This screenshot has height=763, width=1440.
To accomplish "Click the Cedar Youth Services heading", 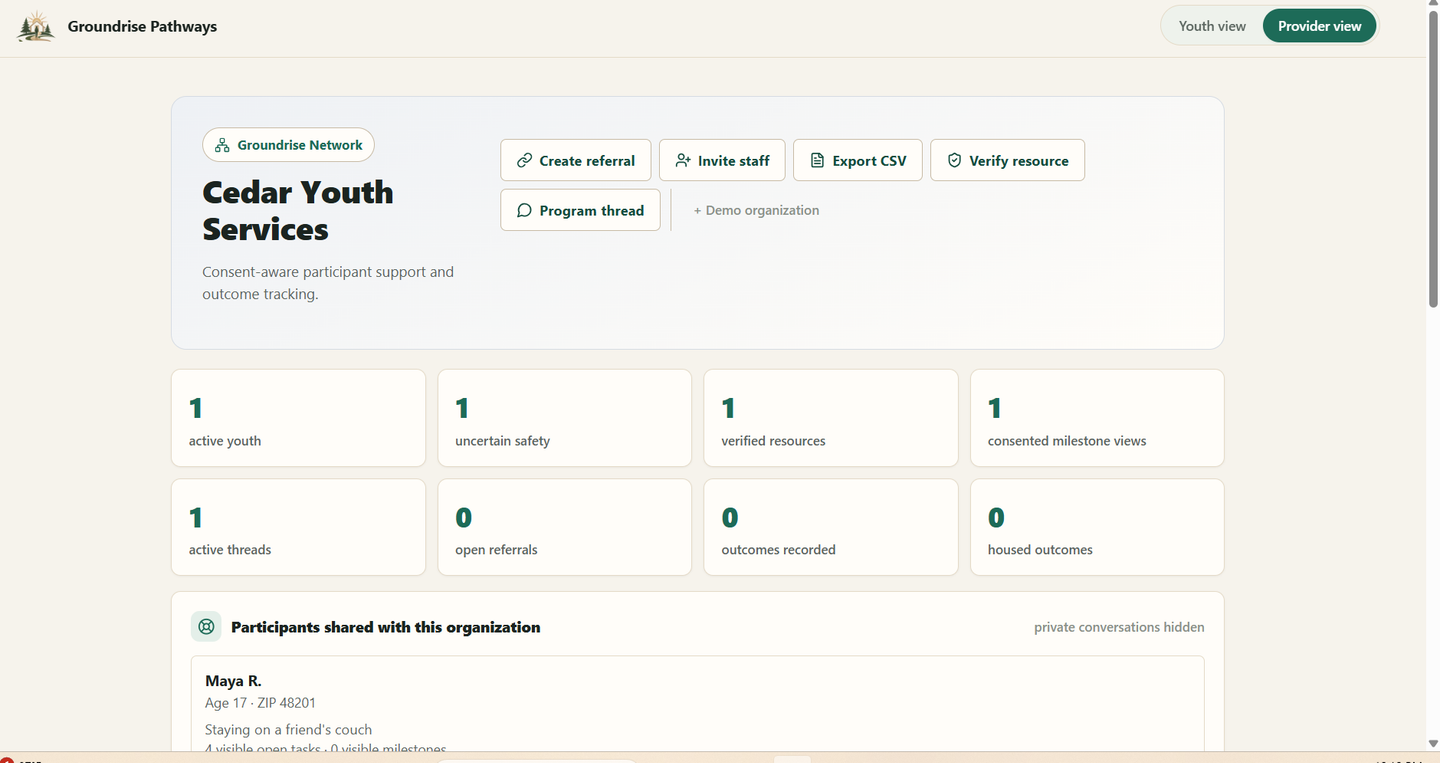I will (298, 211).
